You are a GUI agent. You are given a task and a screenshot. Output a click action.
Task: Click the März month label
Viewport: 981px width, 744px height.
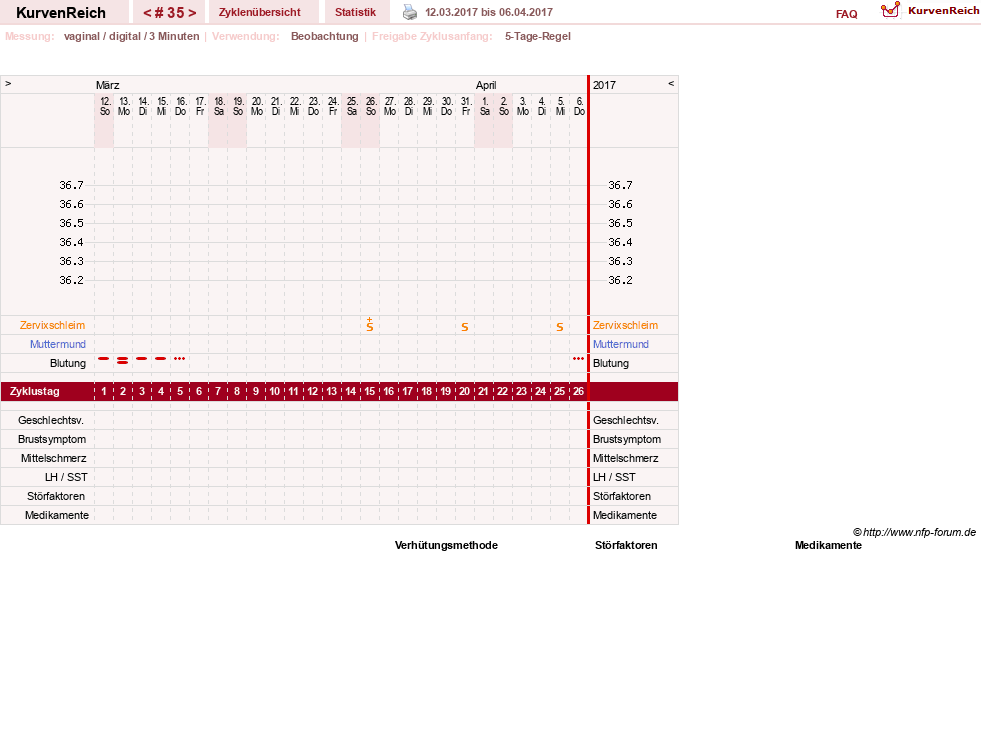pos(108,85)
